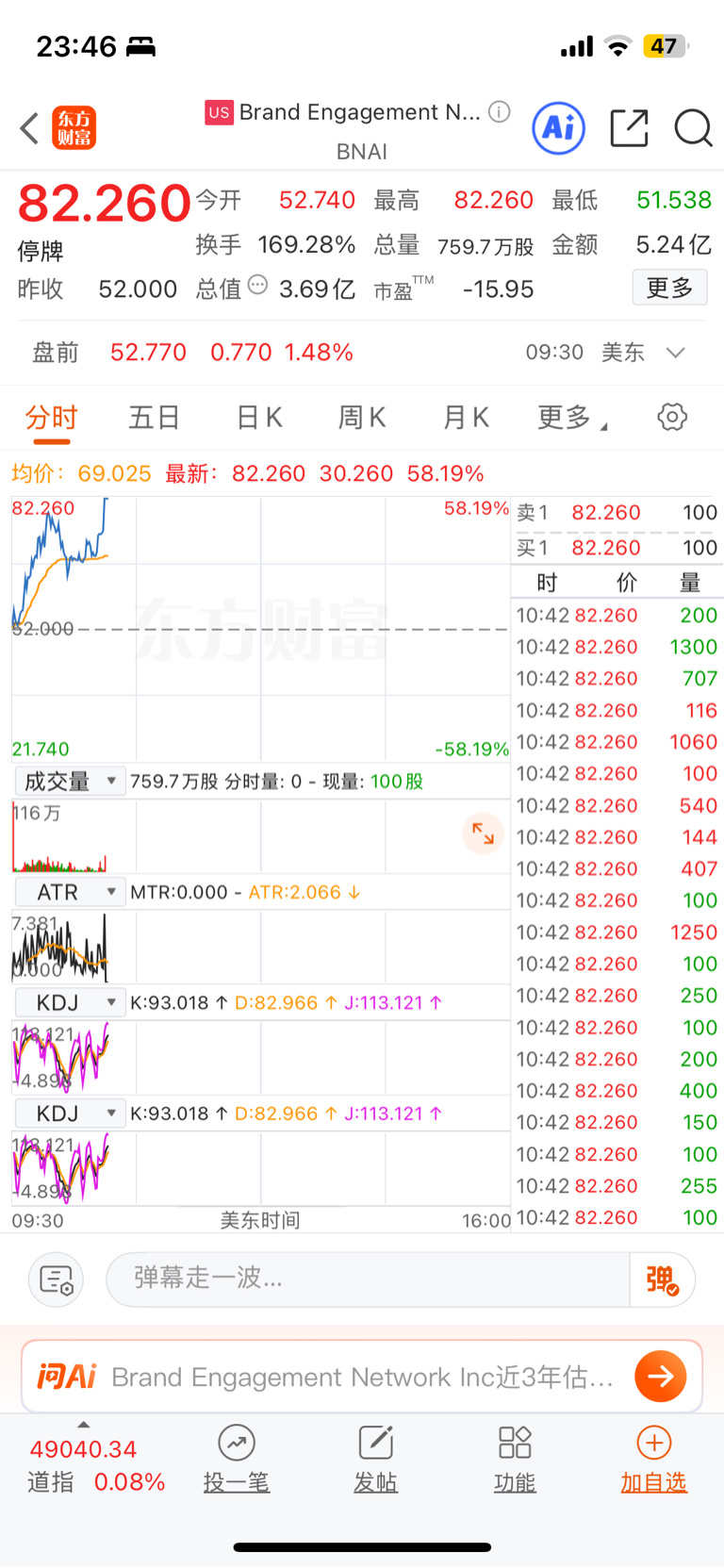Tap the 卖1 82.260 order row
The width and height of the screenshot is (724, 1568).
point(617,513)
